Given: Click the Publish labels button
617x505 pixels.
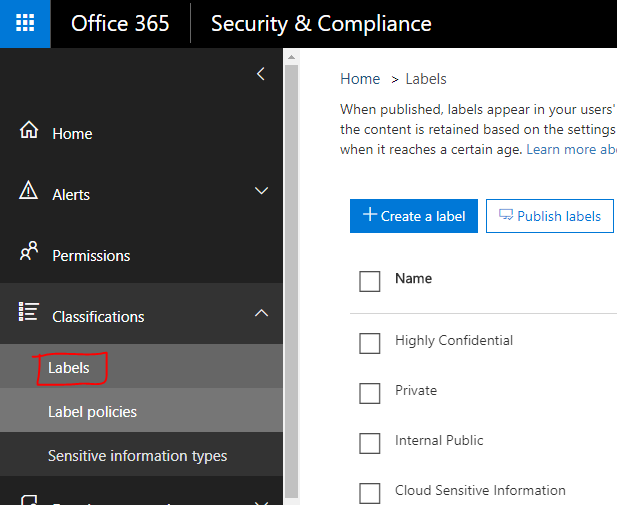Looking at the screenshot, I should tap(550, 216).
